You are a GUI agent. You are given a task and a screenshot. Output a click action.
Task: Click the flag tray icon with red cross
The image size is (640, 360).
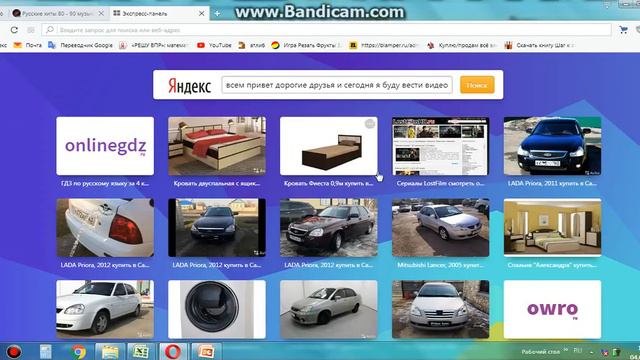coord(605,352)
